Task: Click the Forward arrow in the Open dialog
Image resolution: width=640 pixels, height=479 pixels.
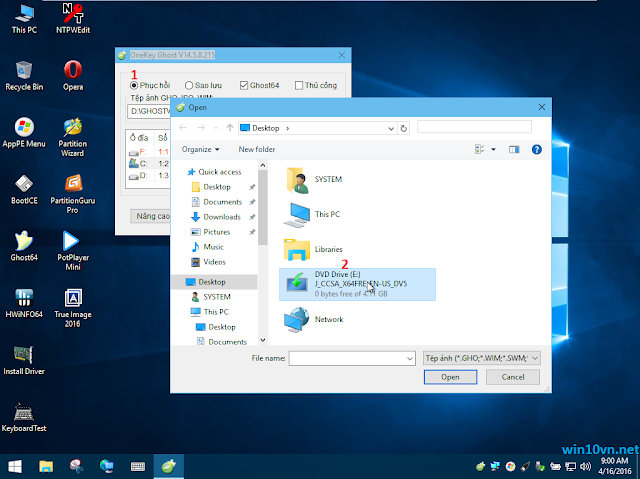Action: [x=201, y=128]
